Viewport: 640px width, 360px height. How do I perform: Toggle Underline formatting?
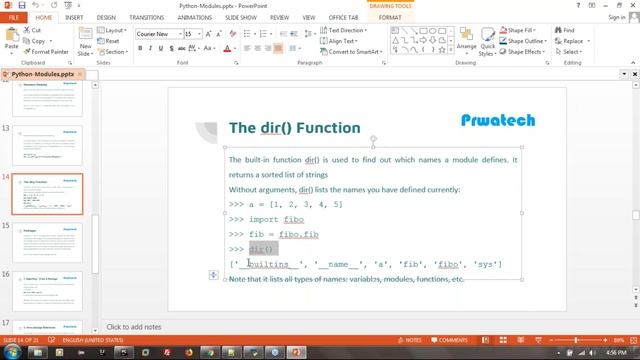click(161, 49)
